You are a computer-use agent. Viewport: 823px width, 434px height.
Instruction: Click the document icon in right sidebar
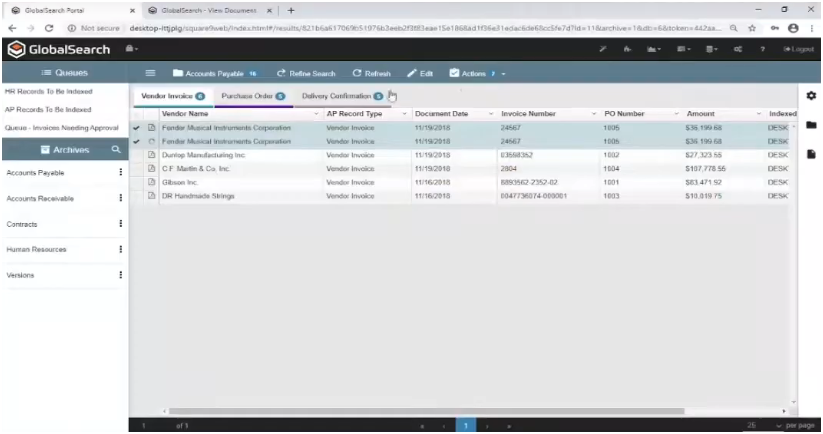(811, 154)
